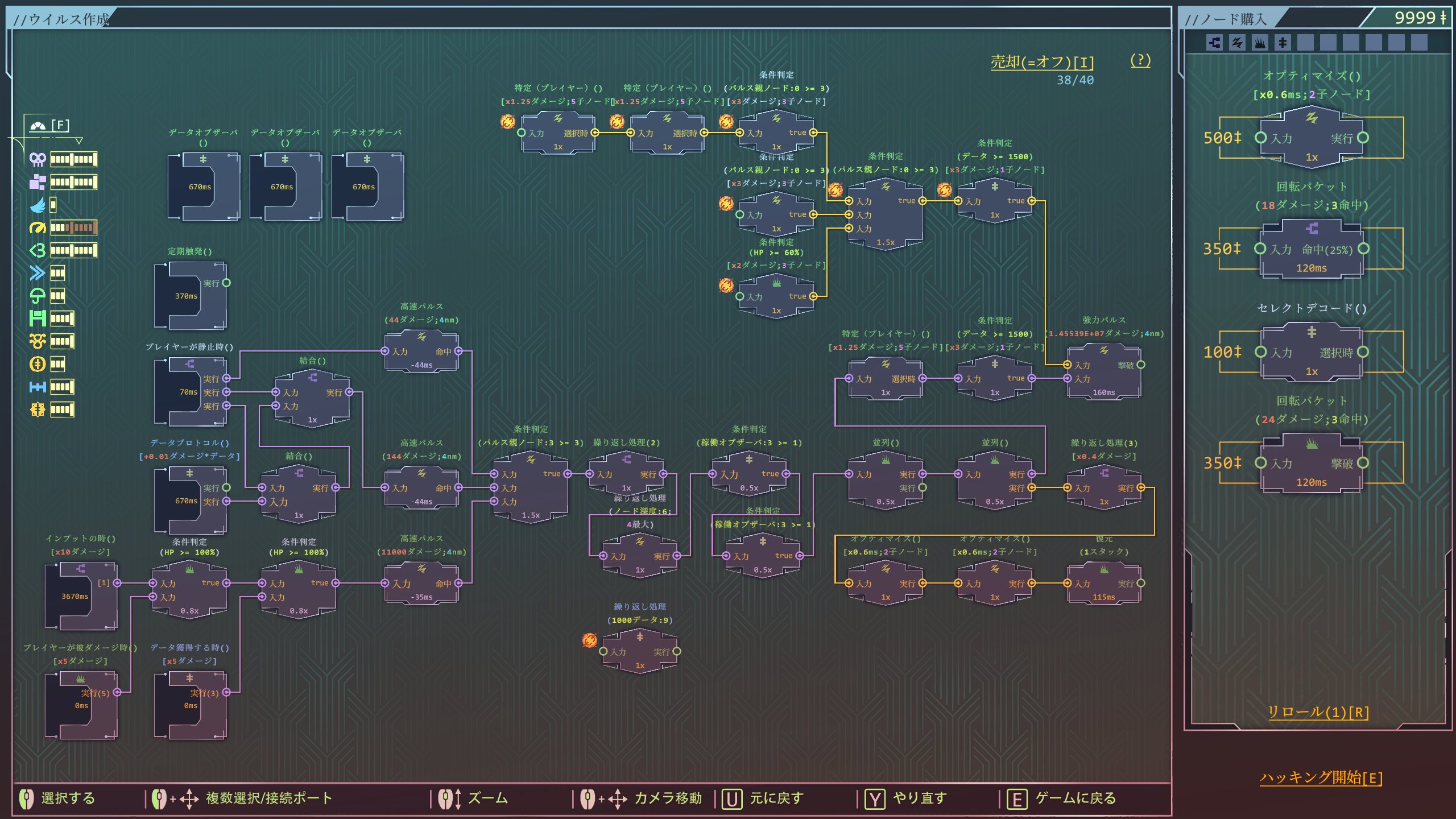Select the branch filter icon in shop
1456x819 pixels.
[x=1214, y=43]
